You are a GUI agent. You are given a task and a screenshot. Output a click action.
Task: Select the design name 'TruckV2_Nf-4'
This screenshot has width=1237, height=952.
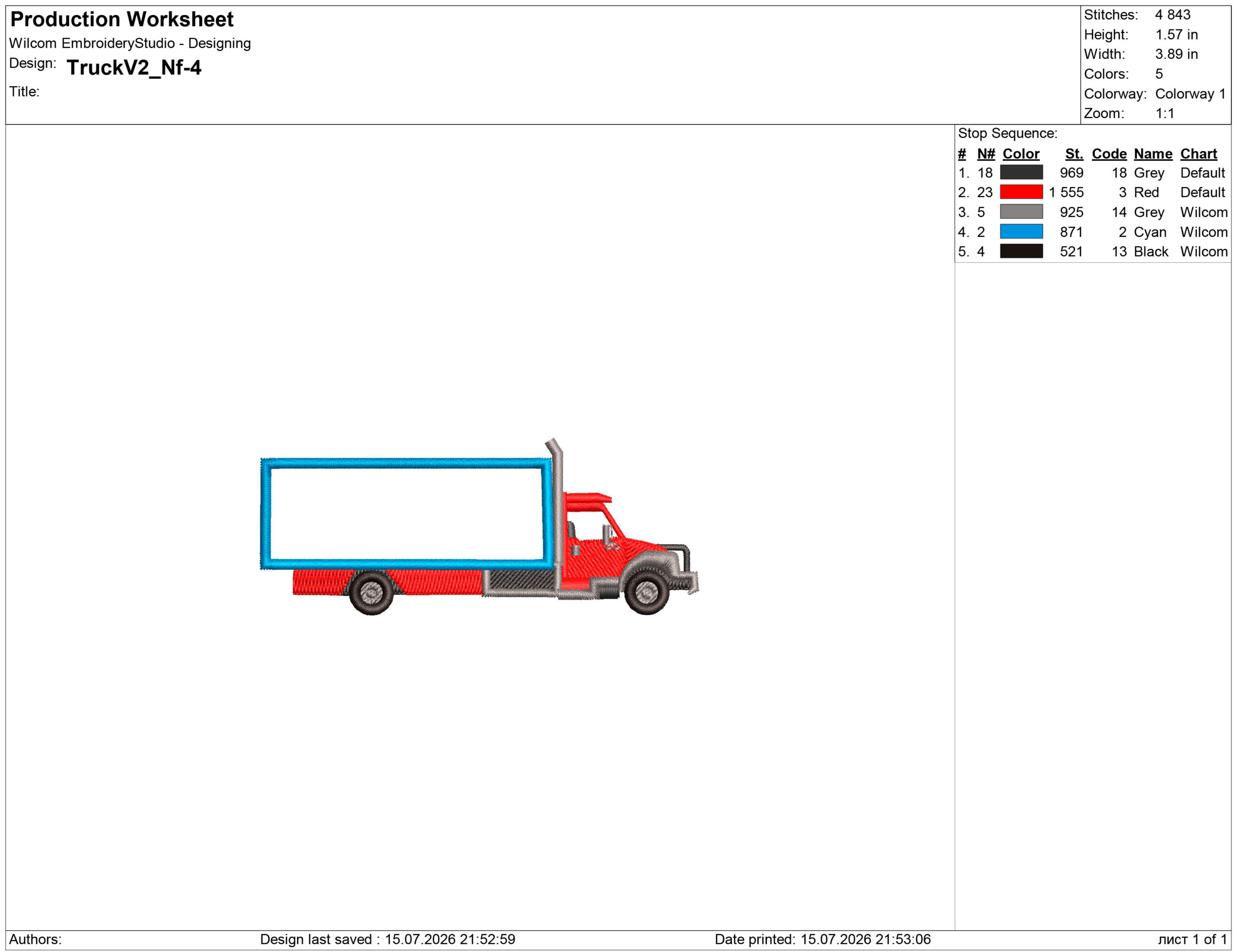[x=134, y=67]
